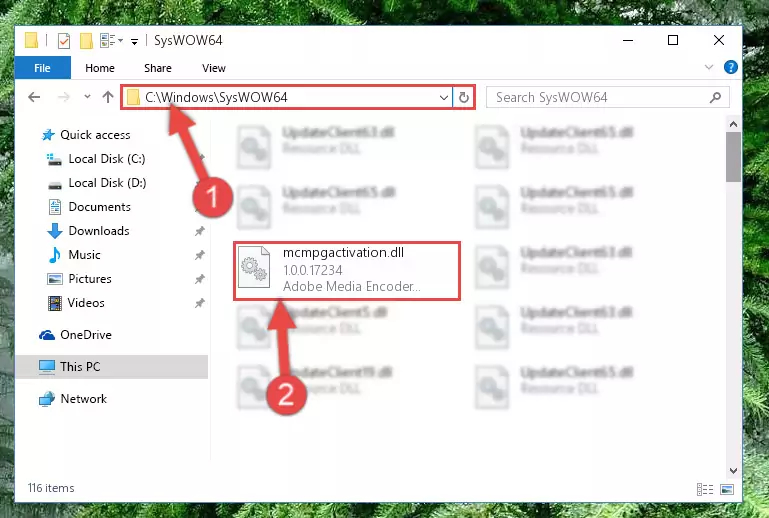Click the pin icon next to Videos
This screenshot has width=769, height=518.
200,303
